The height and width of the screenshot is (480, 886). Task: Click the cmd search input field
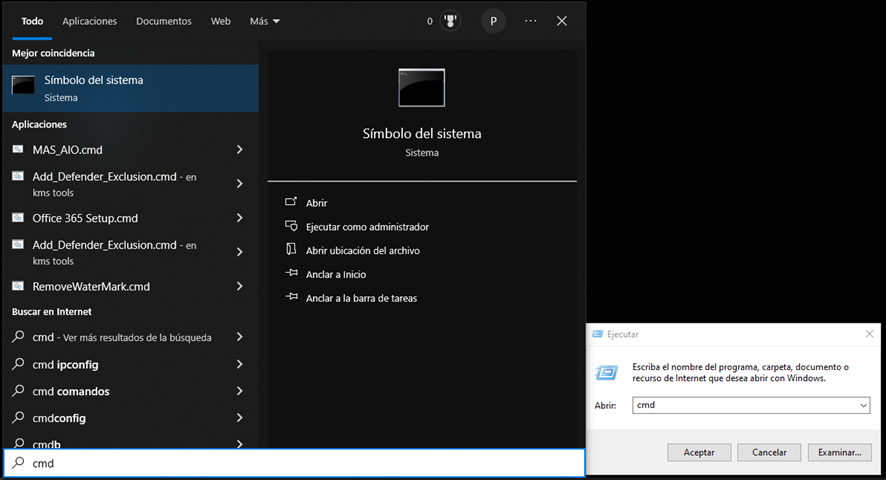pyautogui.click(x=294, y=463)
